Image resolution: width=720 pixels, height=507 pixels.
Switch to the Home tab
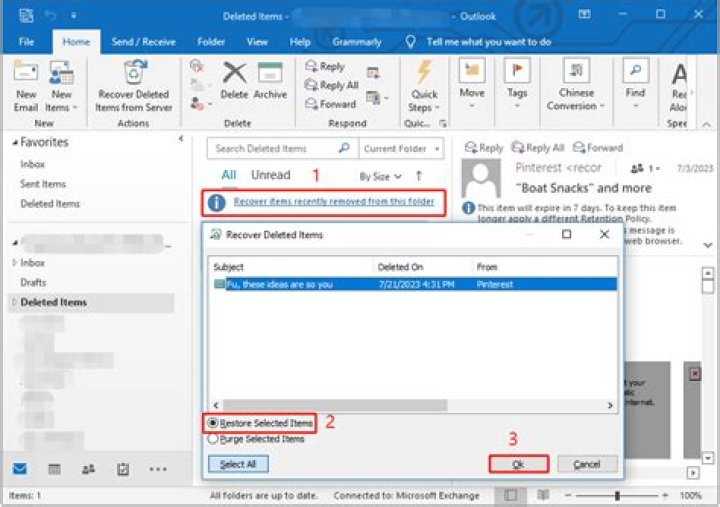pyautogui.click(x=76, y=42)
